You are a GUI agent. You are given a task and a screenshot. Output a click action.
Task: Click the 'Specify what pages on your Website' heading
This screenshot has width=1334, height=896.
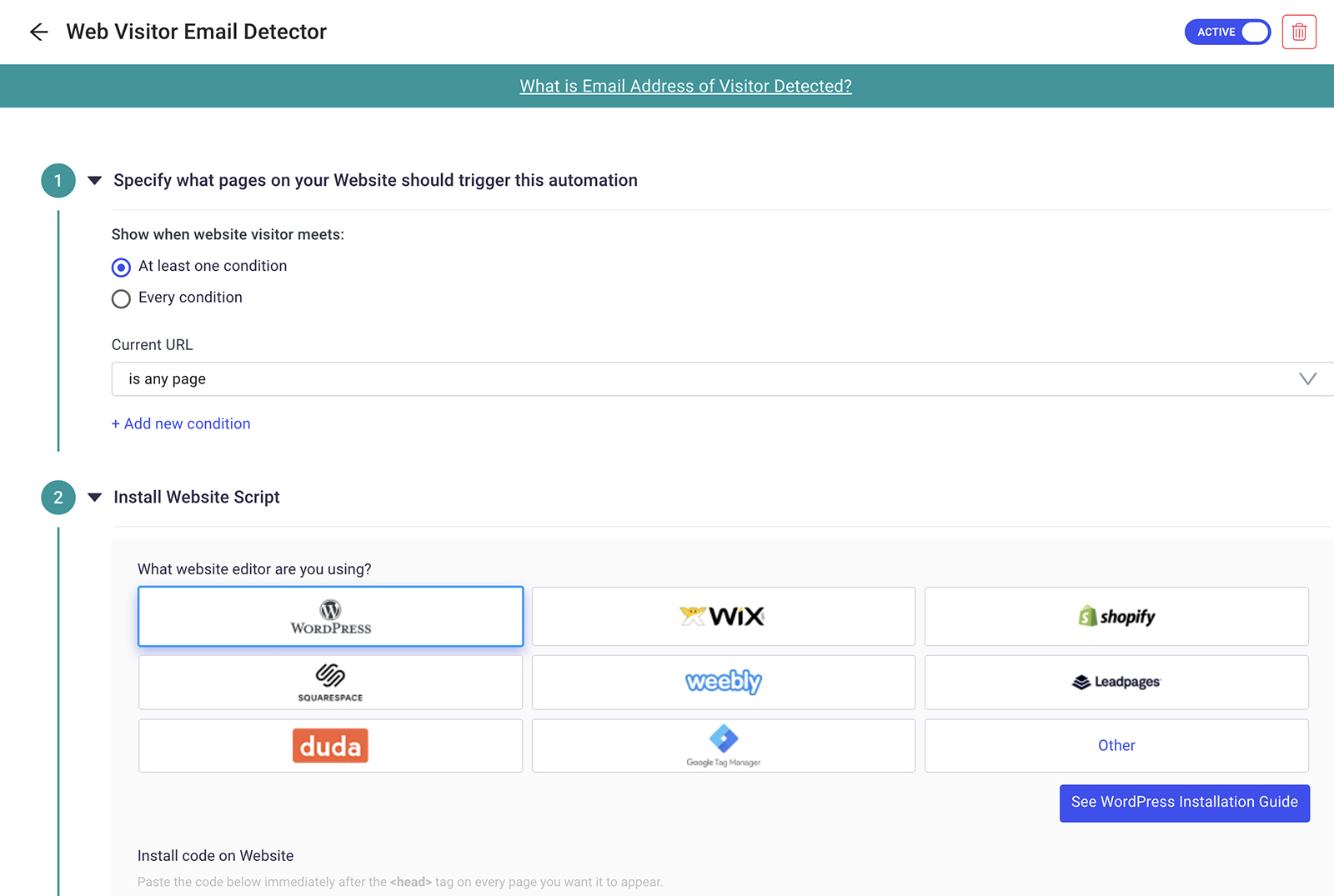point(375,181)
